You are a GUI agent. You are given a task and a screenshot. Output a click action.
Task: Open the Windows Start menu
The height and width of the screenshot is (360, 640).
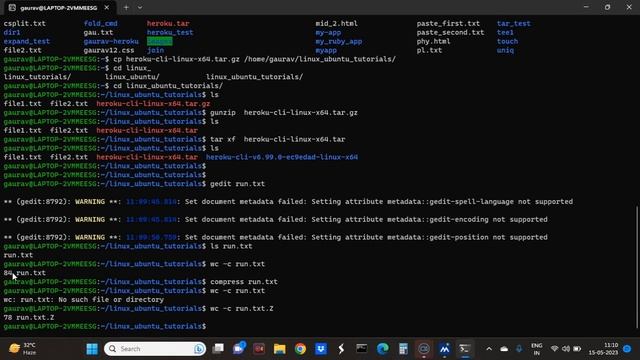click(x=92, y=349)
